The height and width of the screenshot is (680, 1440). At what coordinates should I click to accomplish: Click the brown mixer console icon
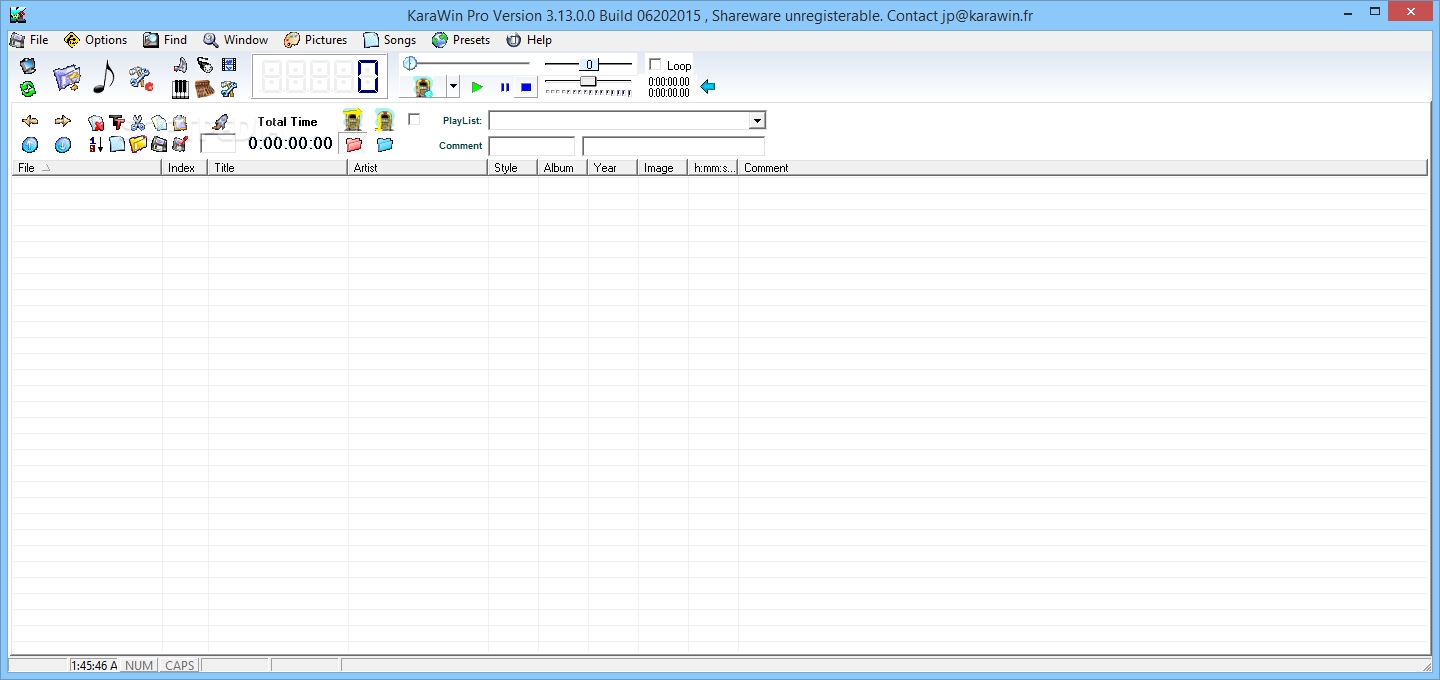[205, 89]
